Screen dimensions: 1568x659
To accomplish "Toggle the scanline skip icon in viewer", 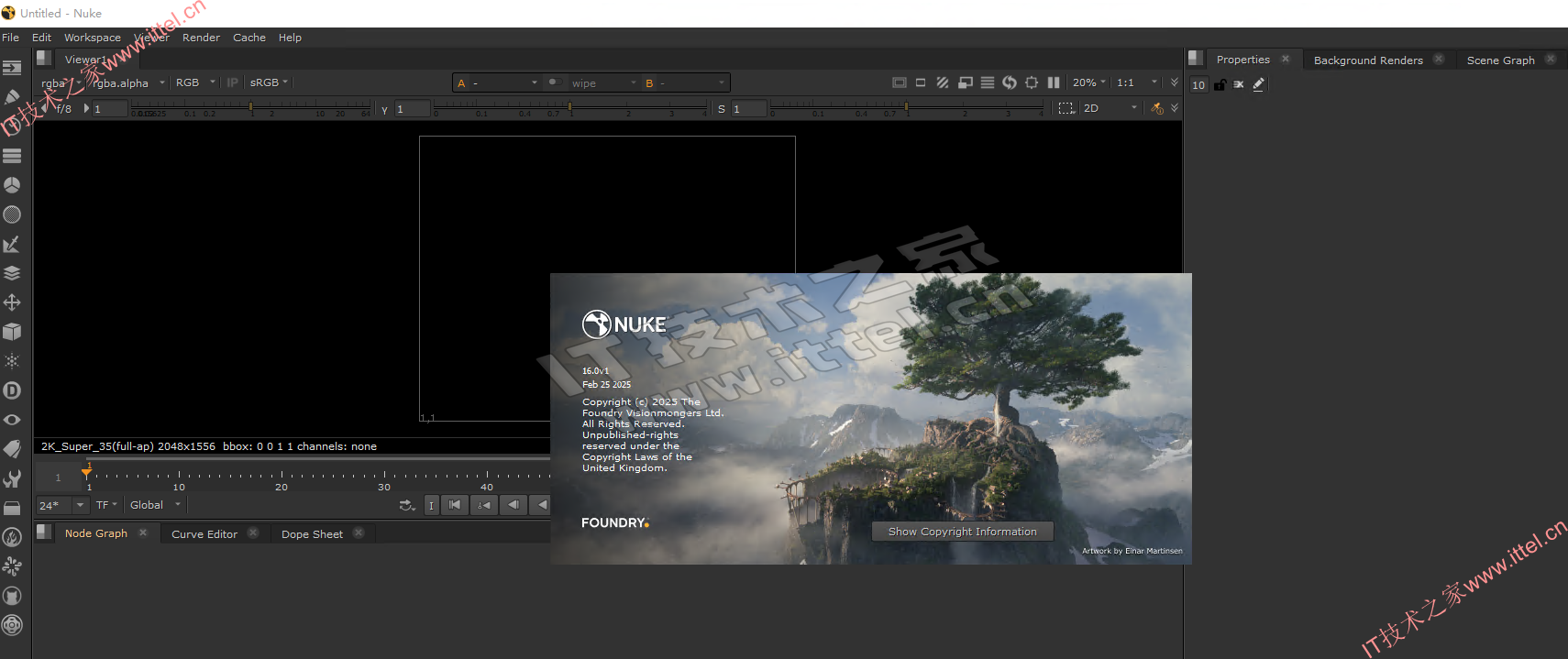I will [x=988, y=82].
